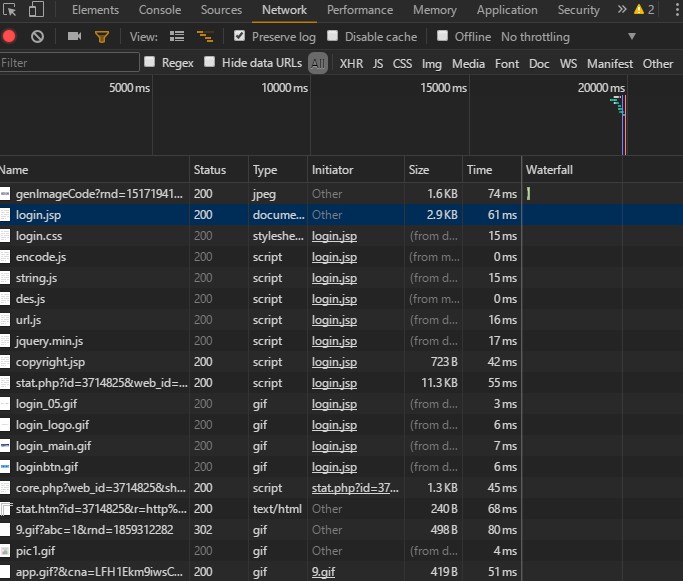
Task: Uncheck the Preserve log checkbox
Action: 239,36
